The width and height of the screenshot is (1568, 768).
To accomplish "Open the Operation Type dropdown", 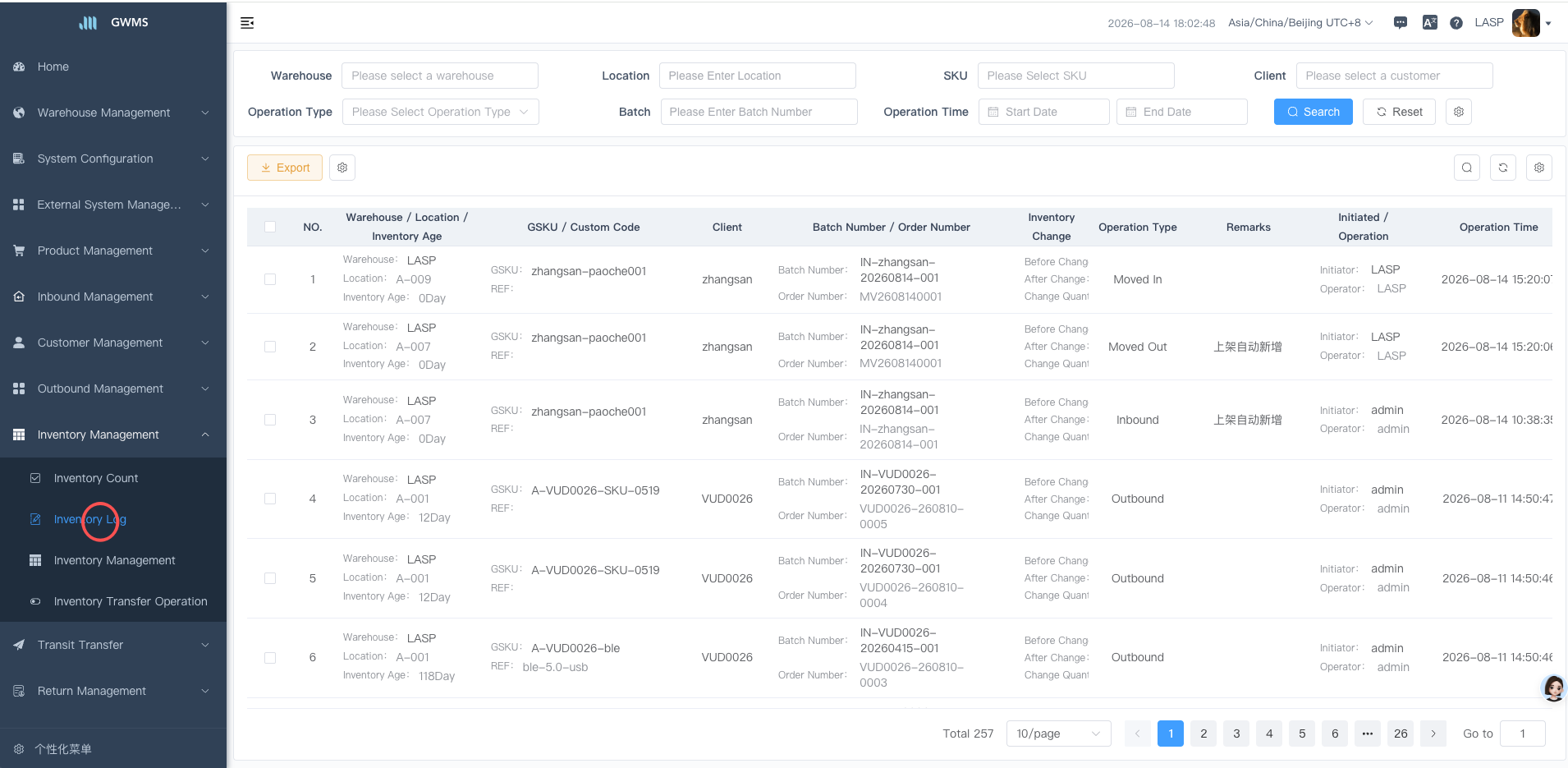I will (x=440, y=112).
